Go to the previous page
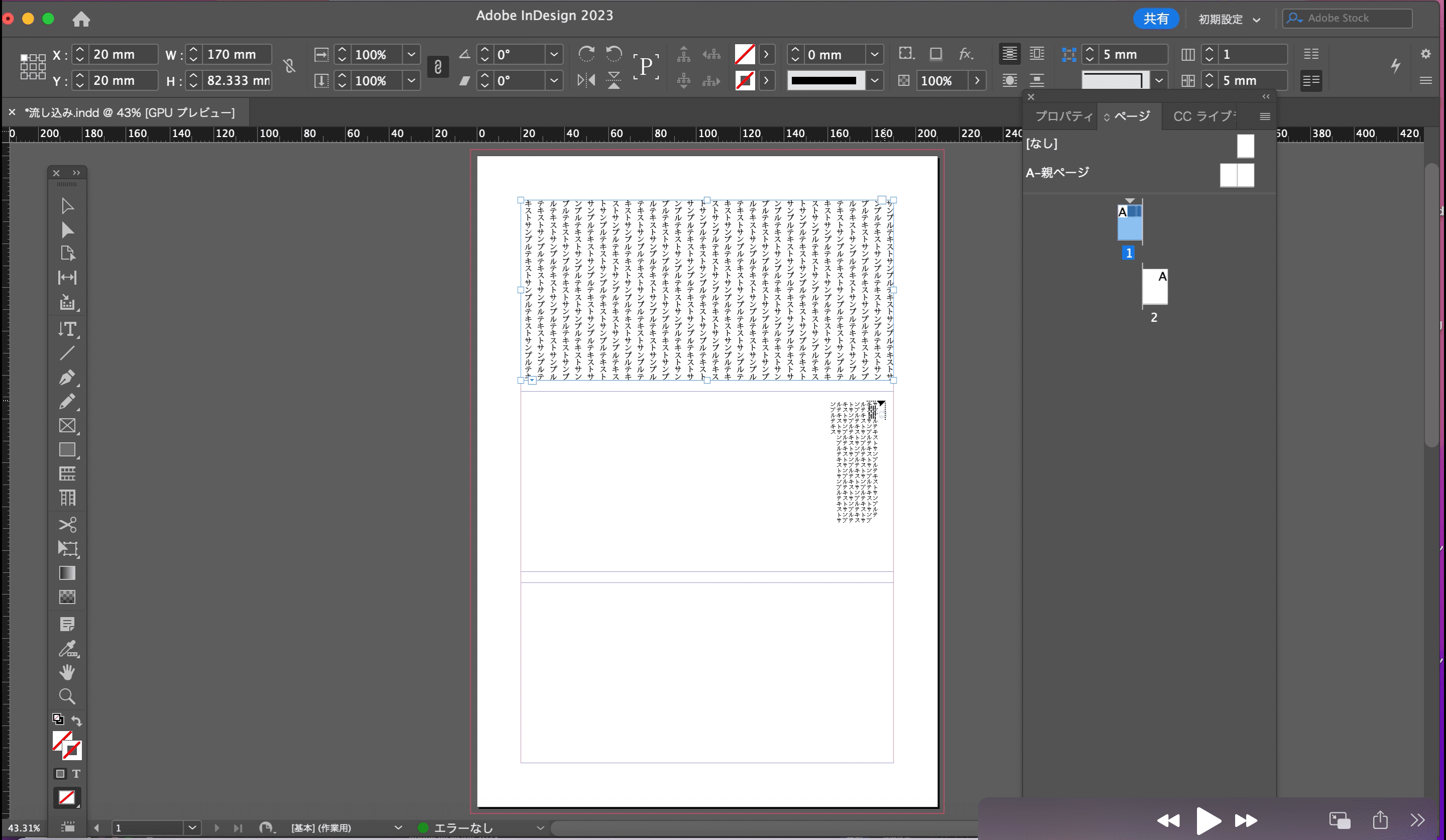The image size is (1446, 840). point(96,827)
